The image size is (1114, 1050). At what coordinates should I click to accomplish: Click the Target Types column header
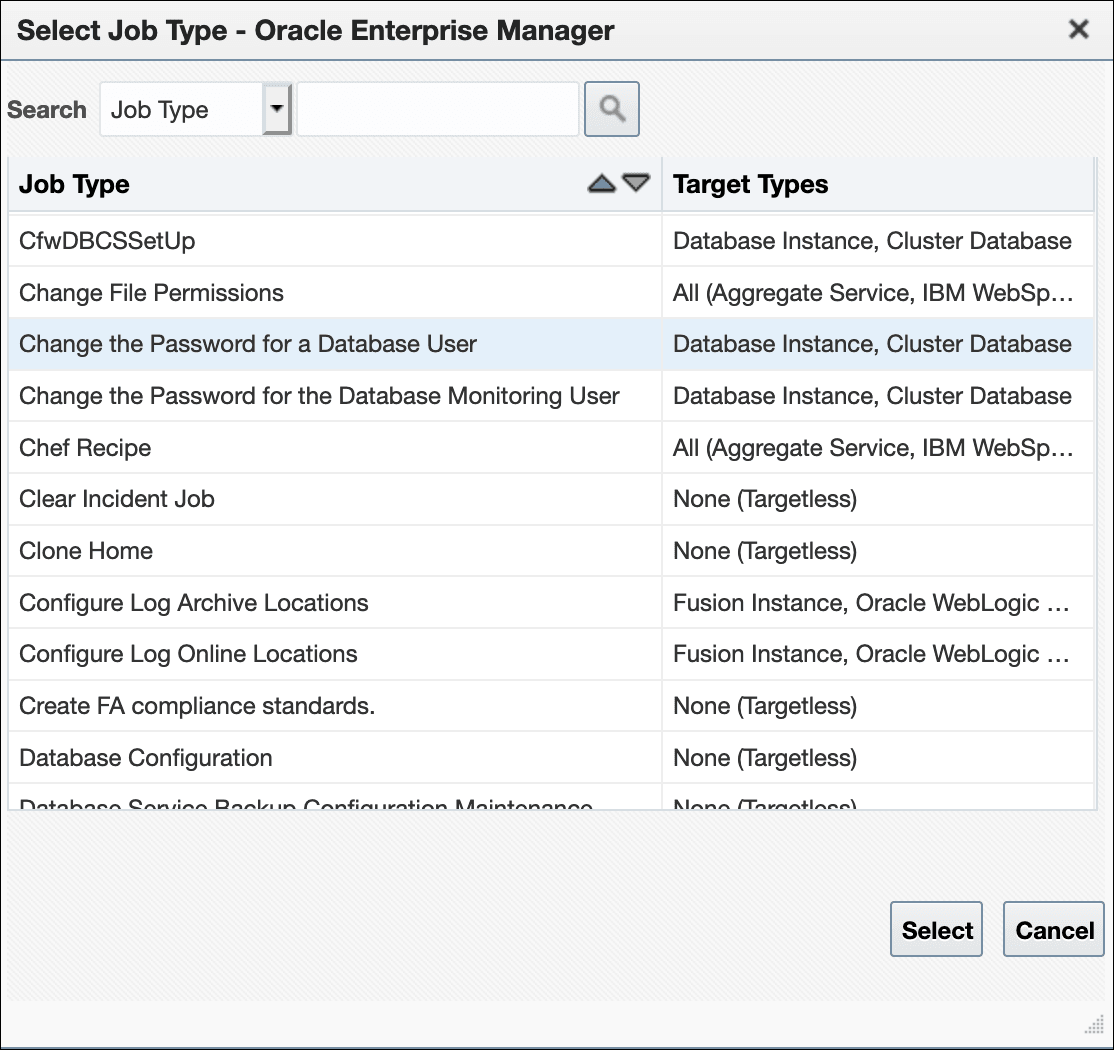(x=751, y=184)
